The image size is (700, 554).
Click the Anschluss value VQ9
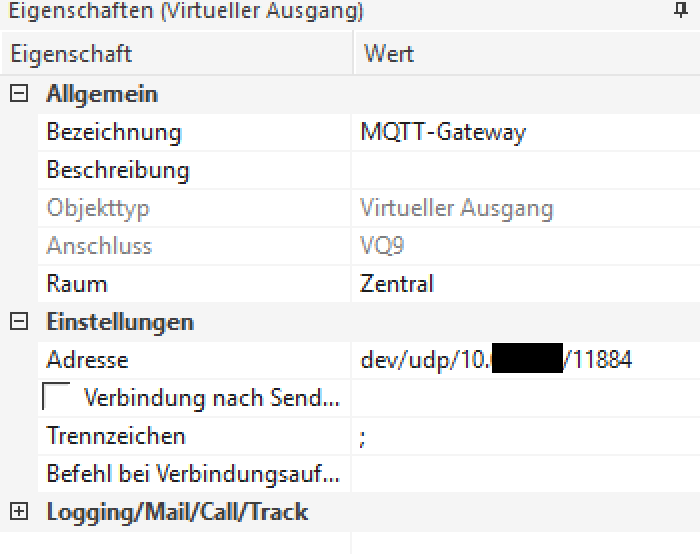[383, 246]
